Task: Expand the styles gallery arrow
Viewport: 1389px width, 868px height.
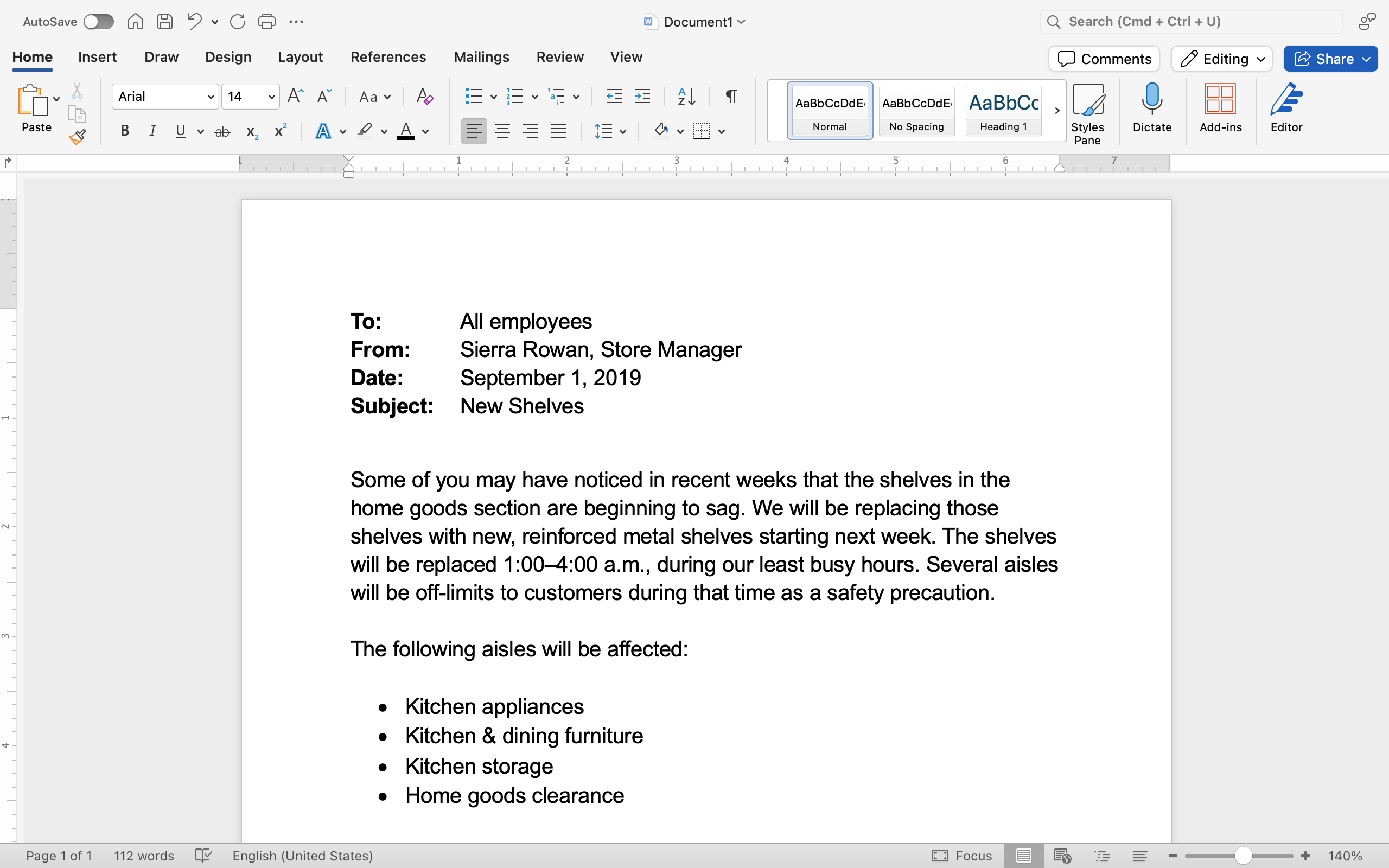Action: (x=1057, y=111)
